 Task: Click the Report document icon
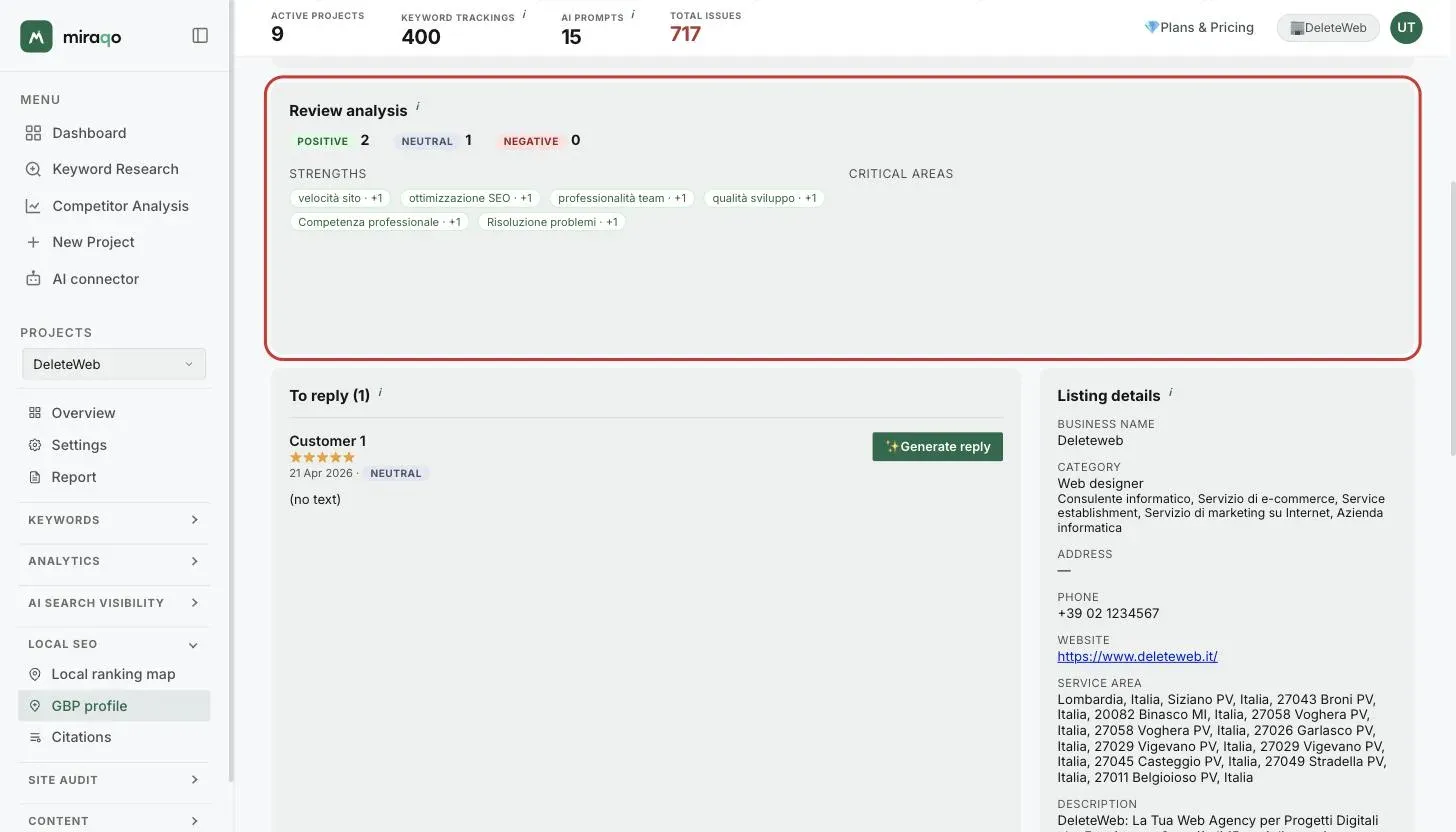click(35, 477)
